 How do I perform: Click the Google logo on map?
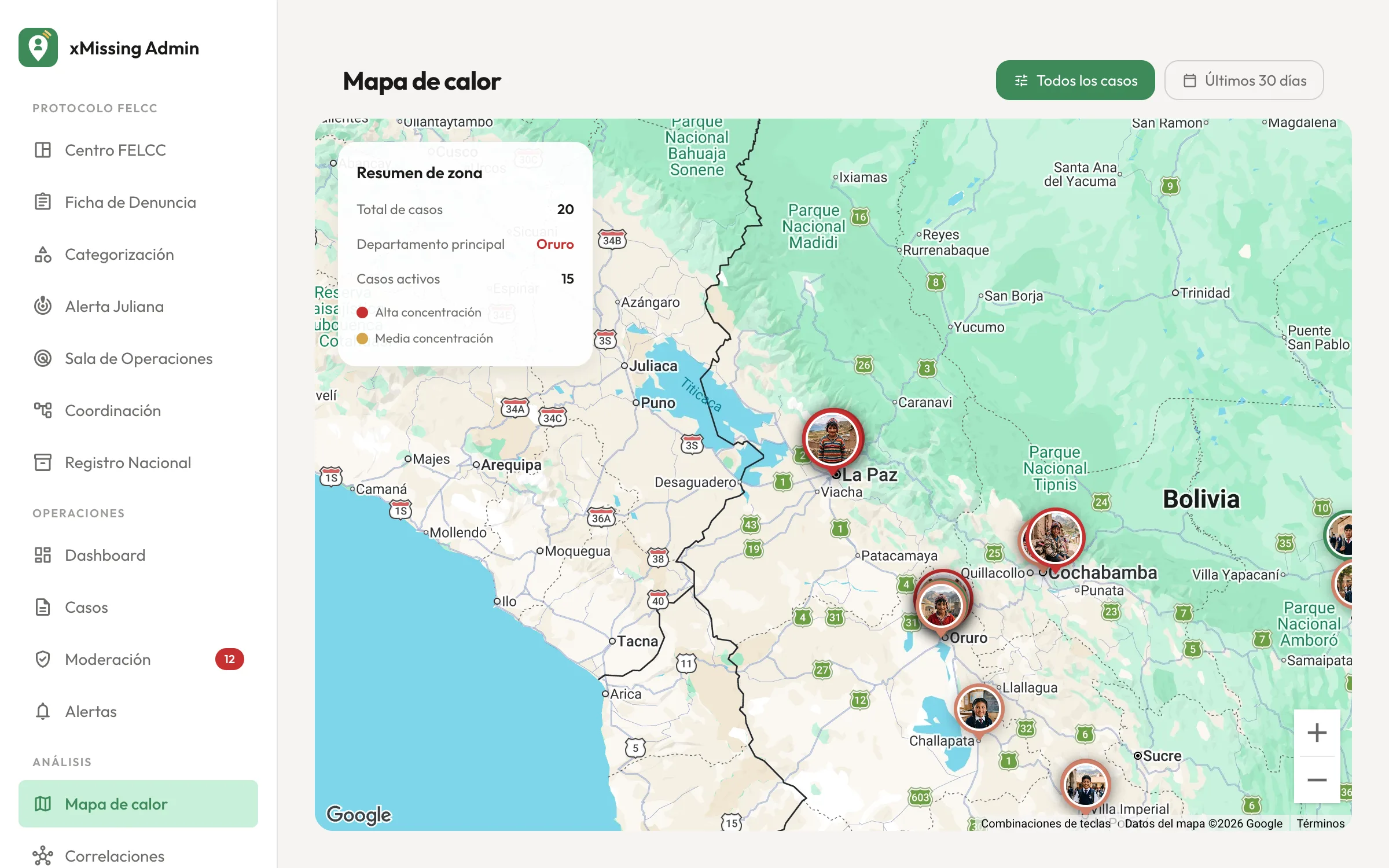[x=359, y=814]
